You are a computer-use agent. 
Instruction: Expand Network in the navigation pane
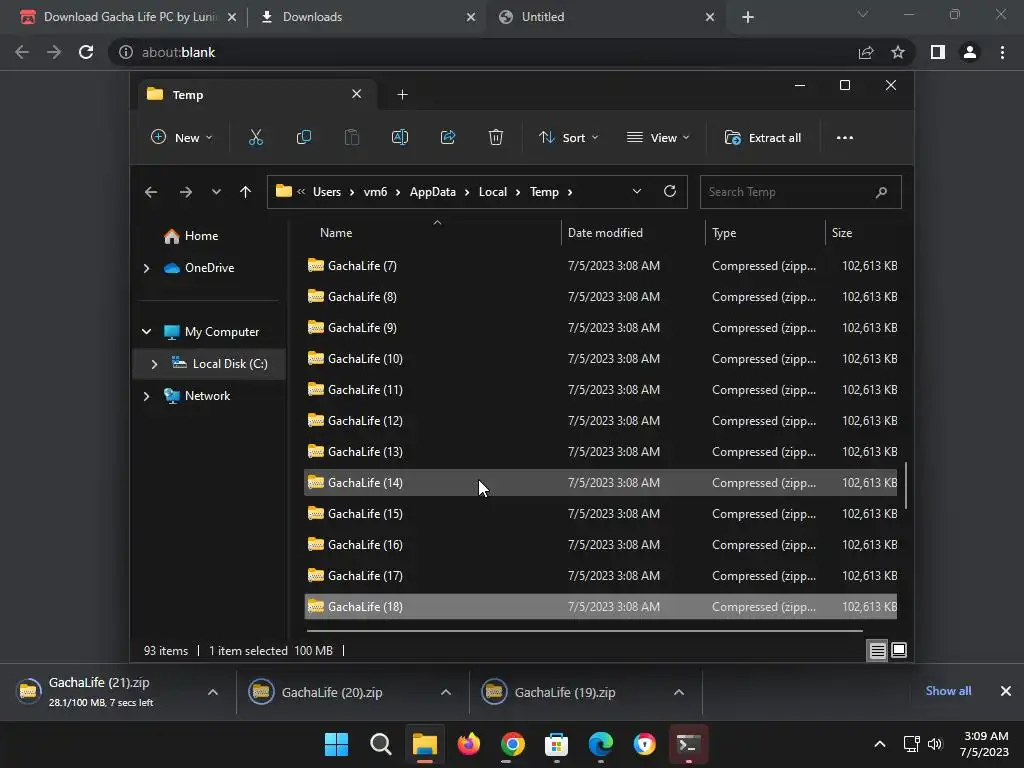pyautogui.click(x=146, y=396)
